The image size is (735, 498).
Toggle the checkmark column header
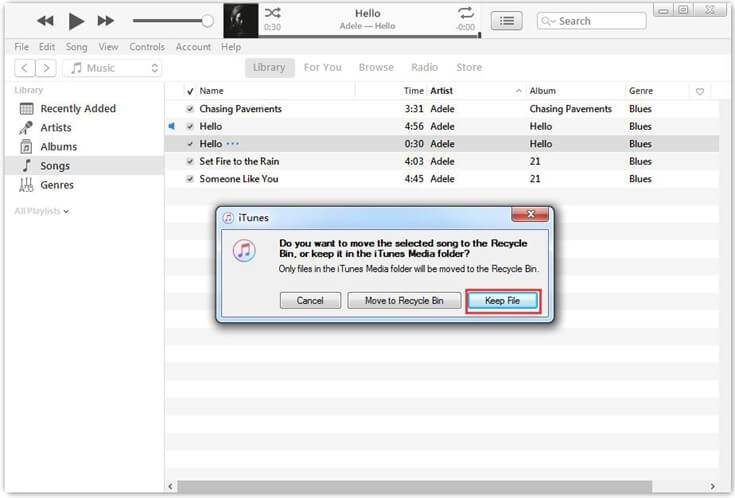[190, 91]
